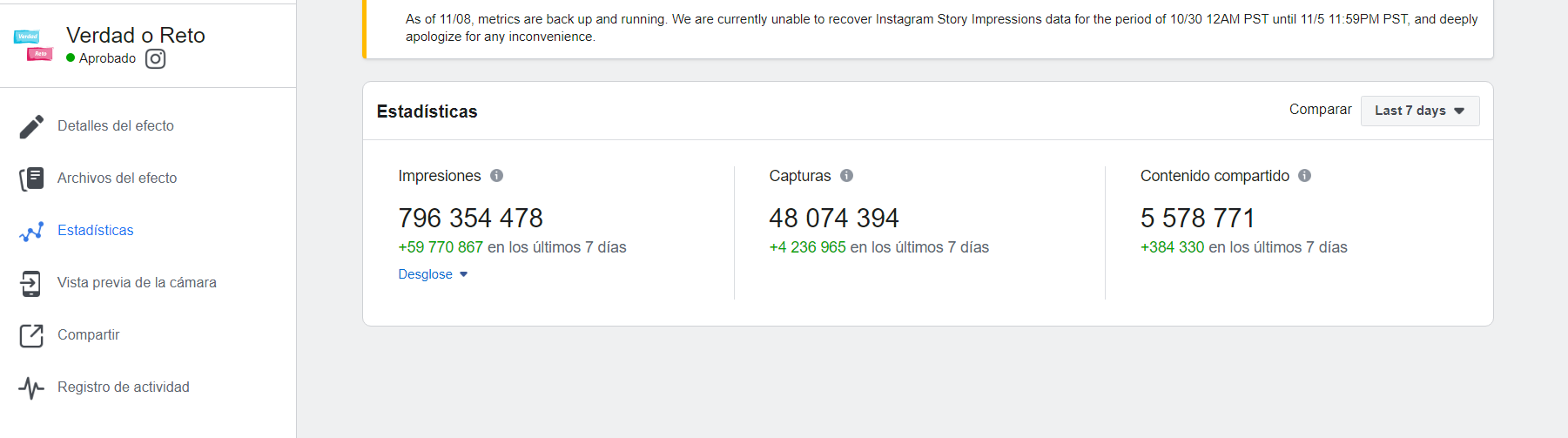Click the Verdad o Reto effect thumbnail
The height and width of the screenshot is (438, 1568).
33,45
